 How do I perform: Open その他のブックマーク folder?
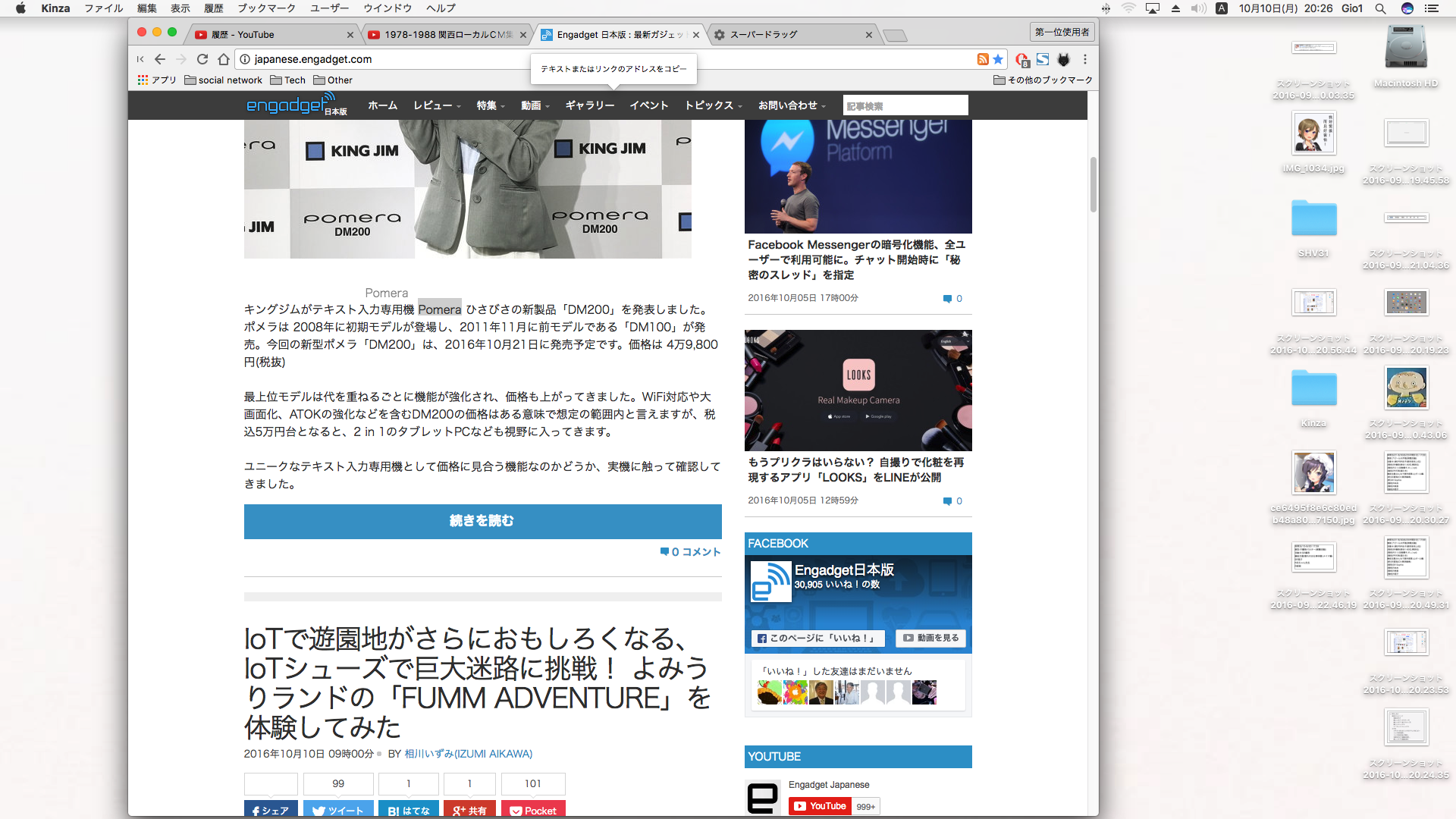(1043, 80)
